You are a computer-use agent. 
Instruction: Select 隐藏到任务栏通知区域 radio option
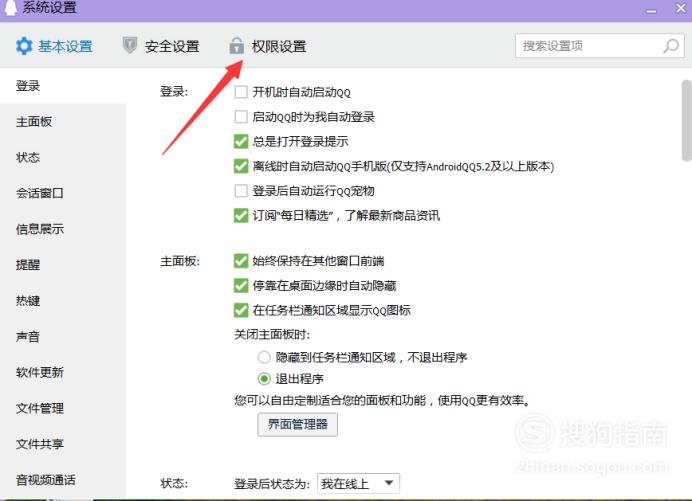click(264, 357)
